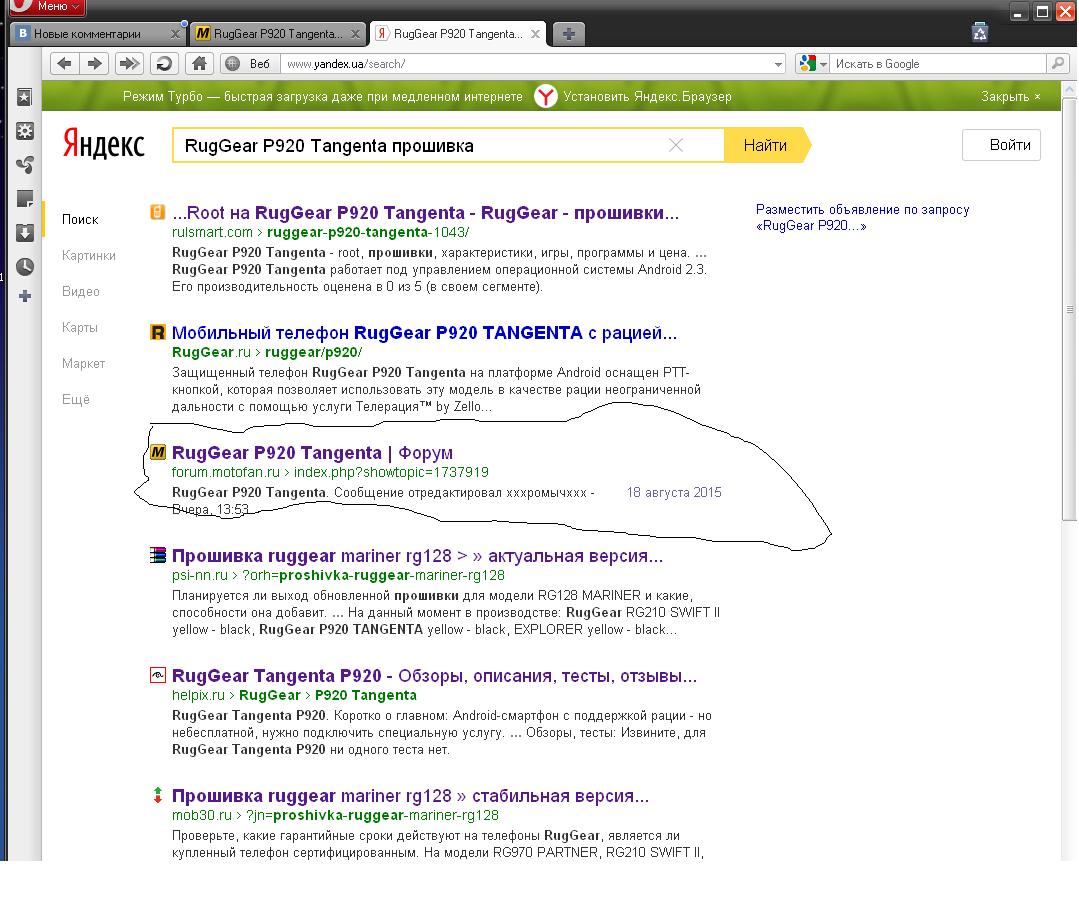Image resolution: width=1079 pixels, height=914 pixels.
Task: Open the closed tabs trash icon
Action: [980, 32]
